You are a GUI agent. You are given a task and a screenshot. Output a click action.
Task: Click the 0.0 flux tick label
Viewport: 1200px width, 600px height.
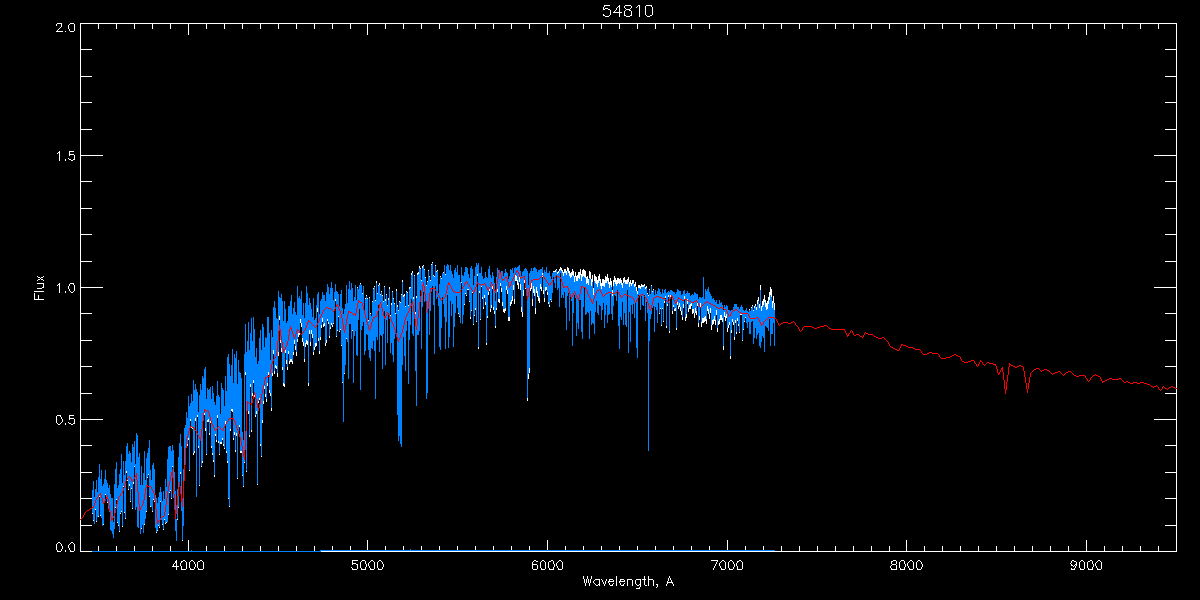pos(65,548)
